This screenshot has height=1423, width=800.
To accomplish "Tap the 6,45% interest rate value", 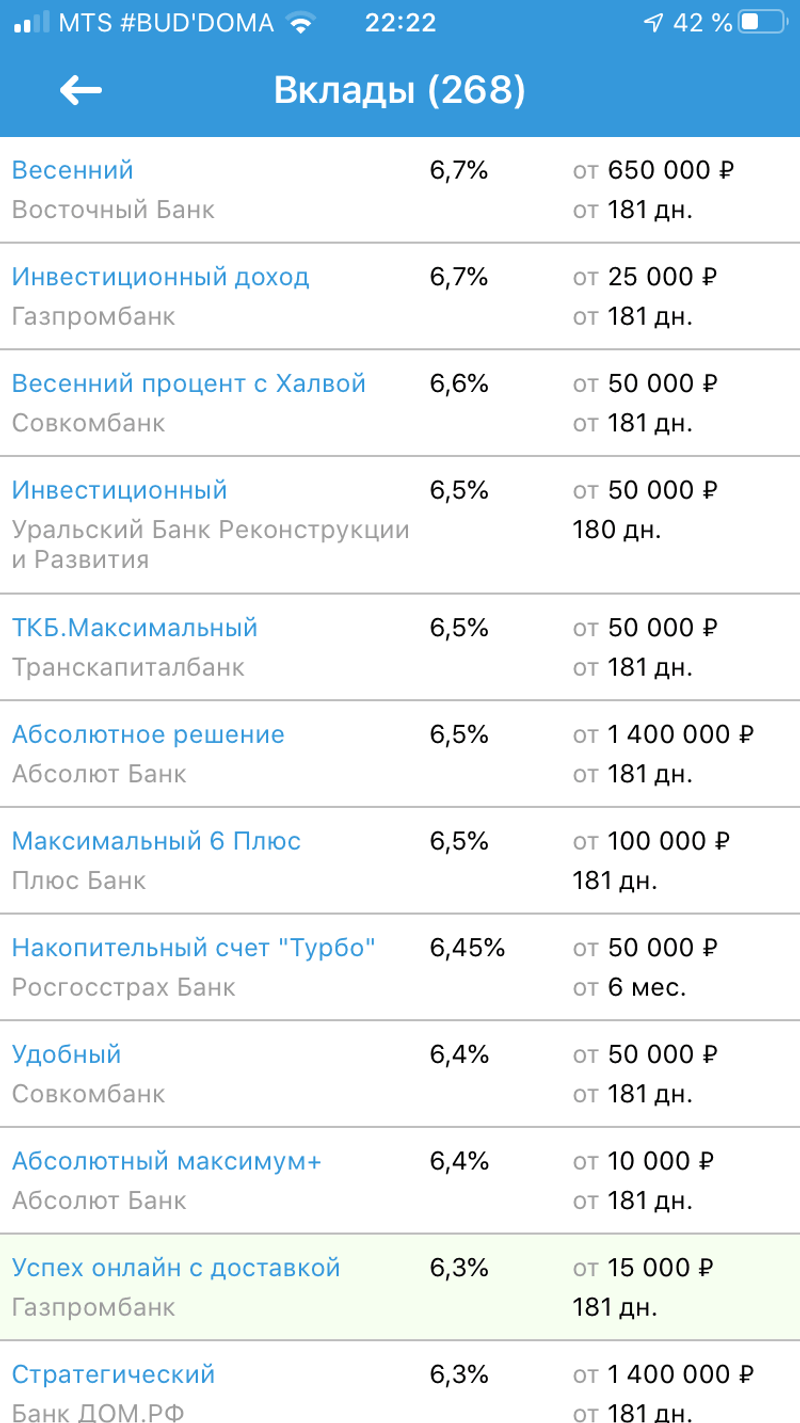I will 467,948.
